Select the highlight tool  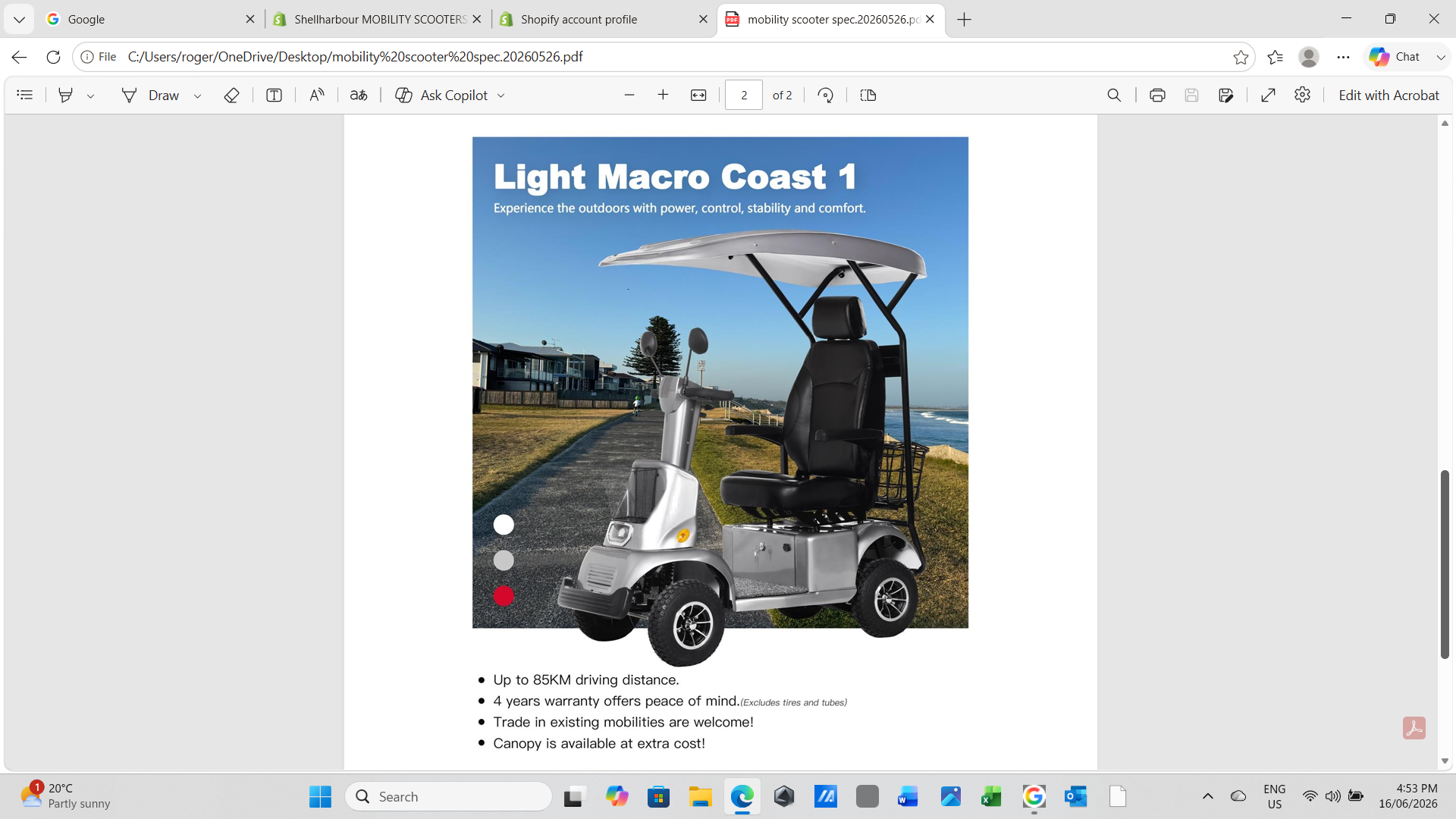point(66,95)
